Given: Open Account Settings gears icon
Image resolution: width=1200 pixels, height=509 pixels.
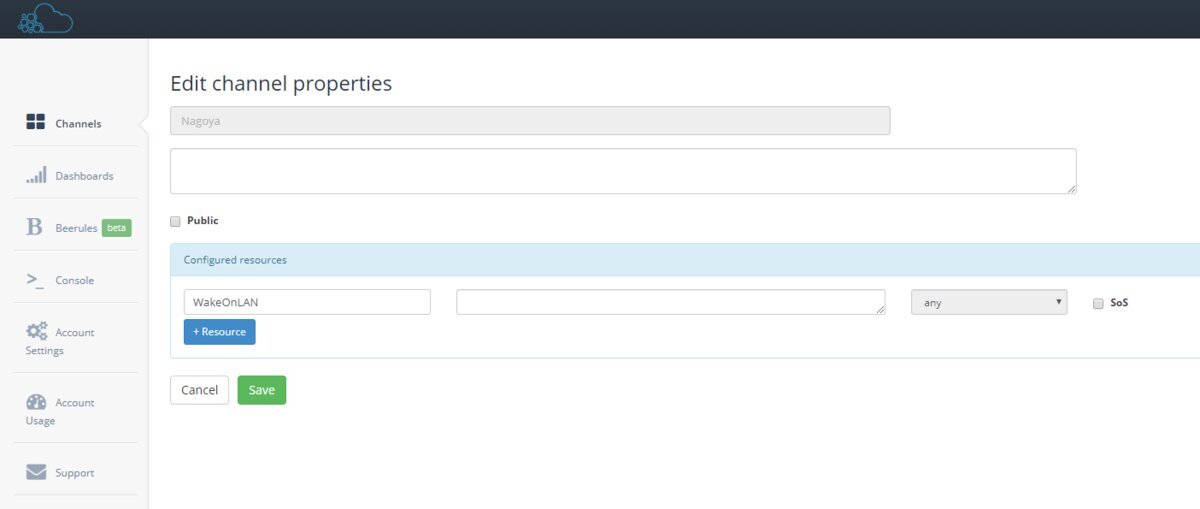Looking at the screenshot, I should pos(37,331).
